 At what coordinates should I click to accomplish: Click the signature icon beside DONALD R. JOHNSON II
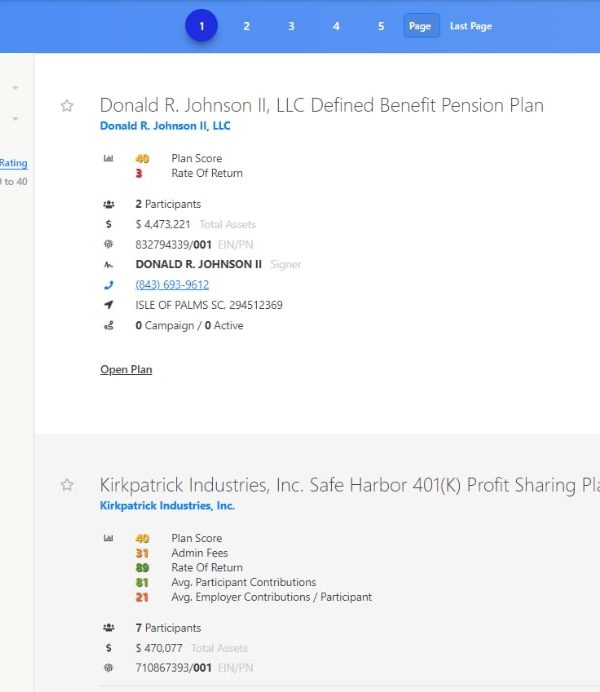[x=108, y=264]
